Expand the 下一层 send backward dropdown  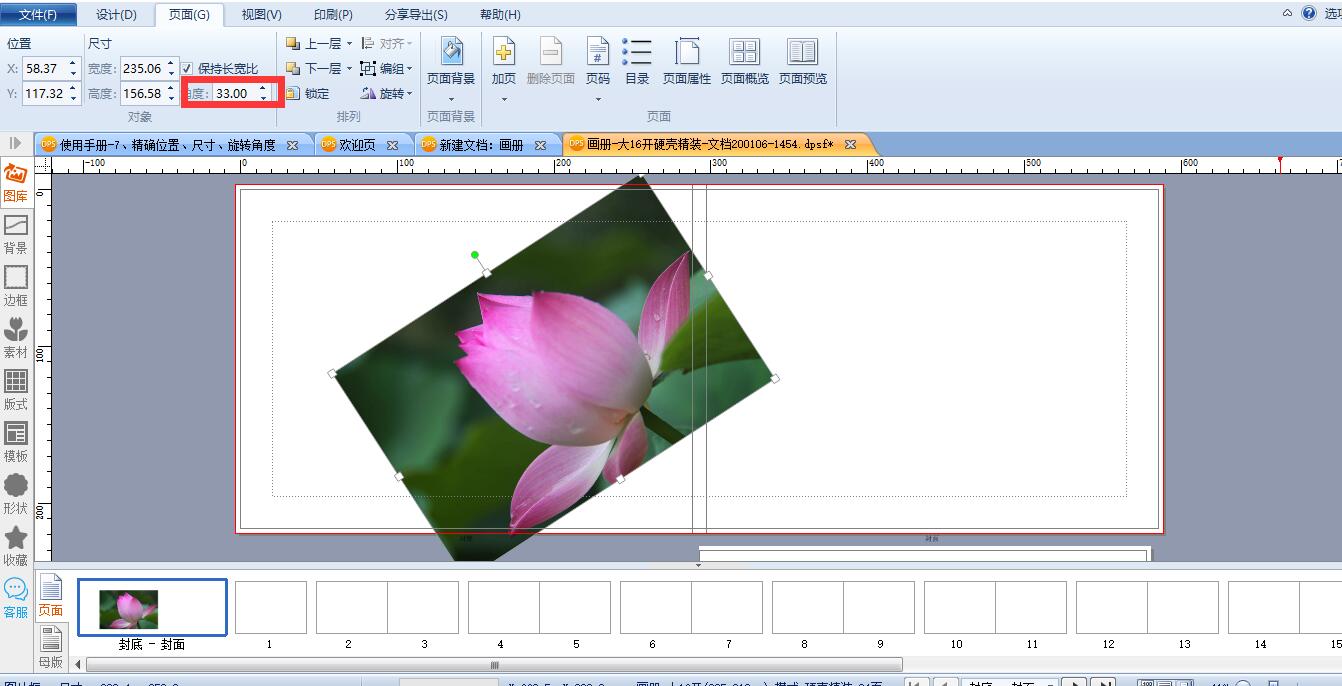tap(349, 69)
